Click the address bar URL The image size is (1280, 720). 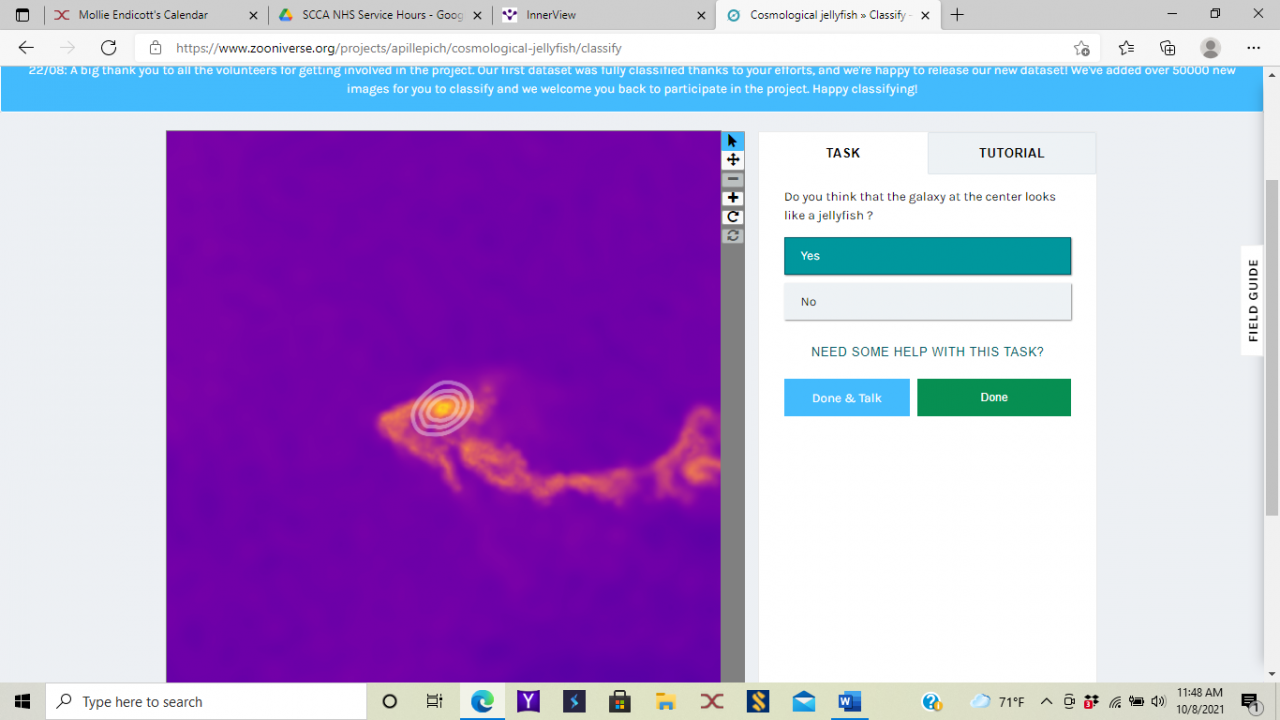pyautogui.click(x=398, y=48)
